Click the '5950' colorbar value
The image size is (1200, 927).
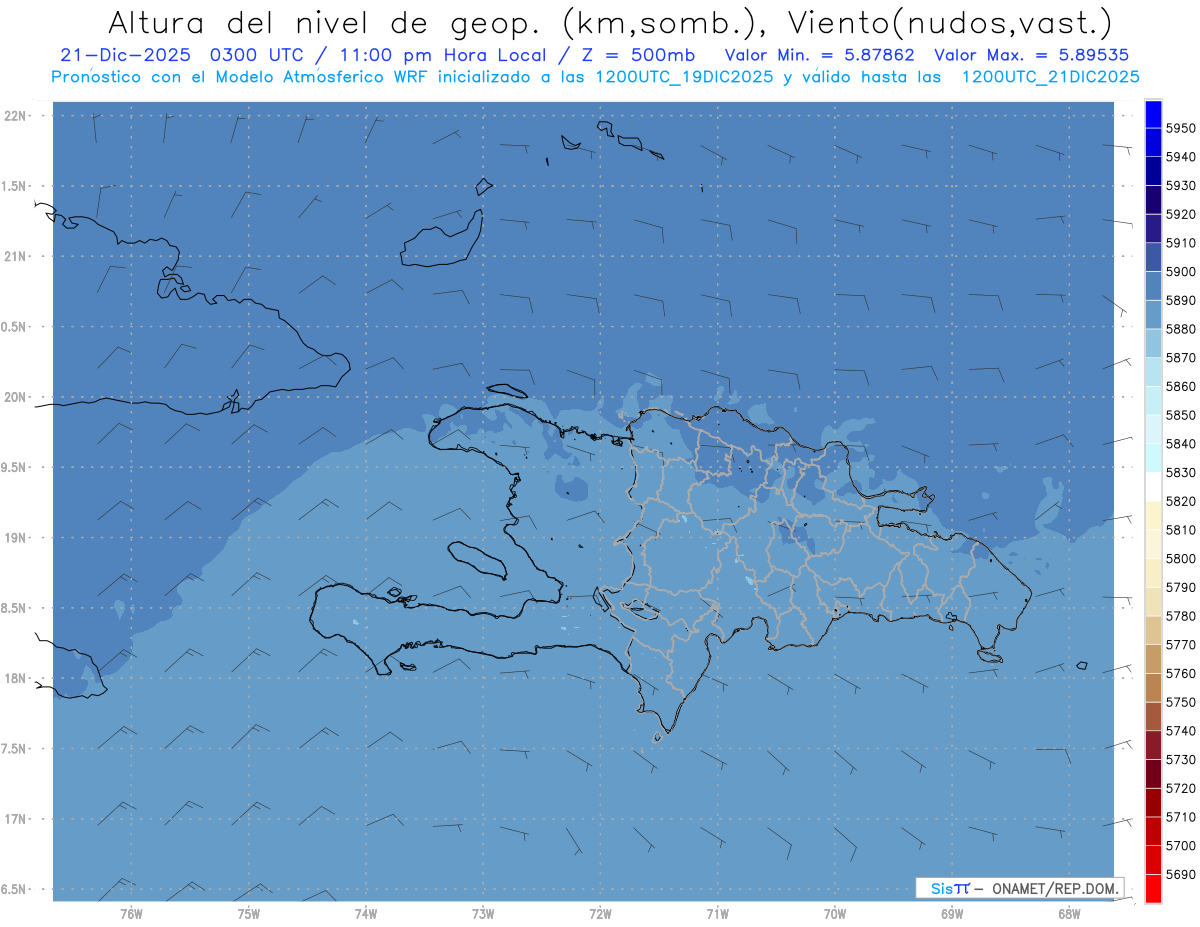click(x=1180, y=128)
